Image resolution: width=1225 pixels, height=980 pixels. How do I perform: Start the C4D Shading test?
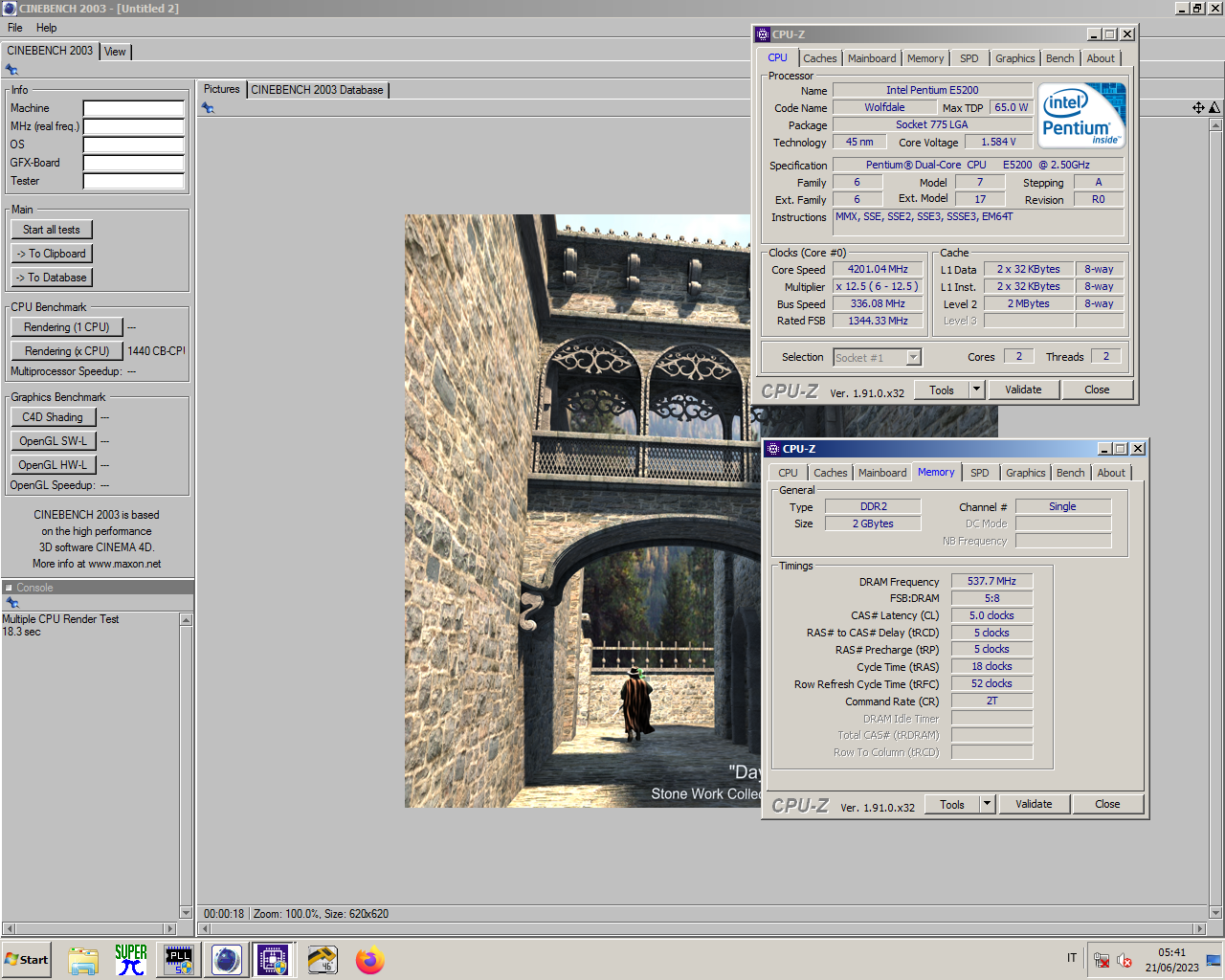click(x=53, y=417)
